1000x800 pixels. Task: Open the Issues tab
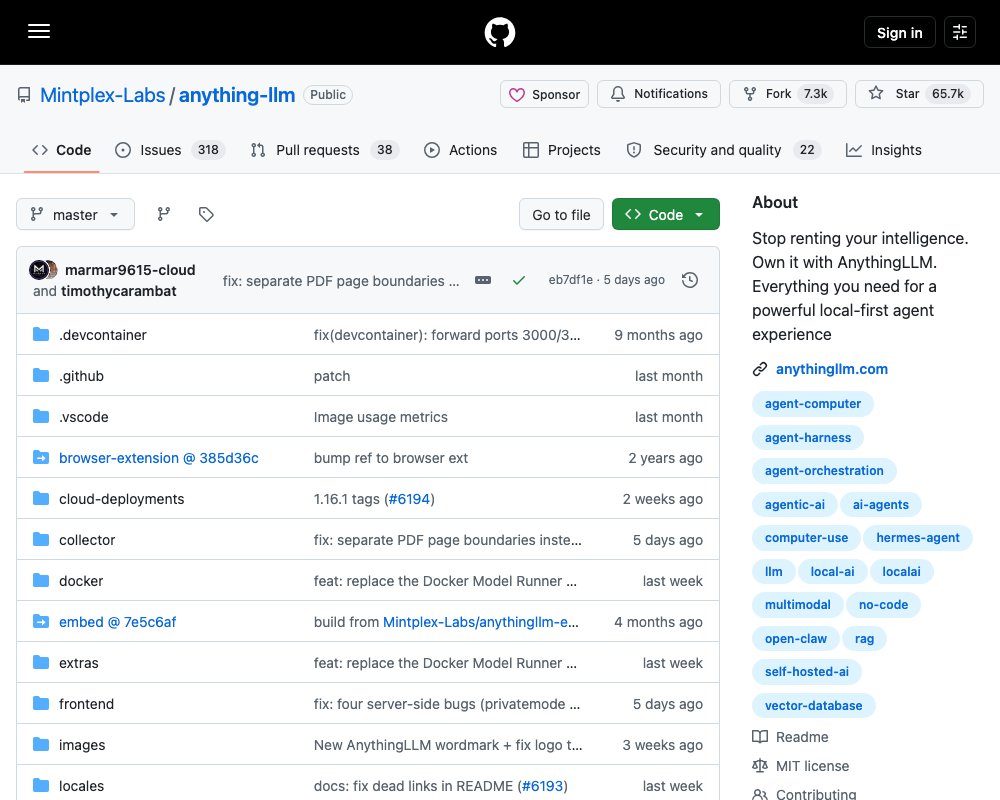(x=170, y=150)
